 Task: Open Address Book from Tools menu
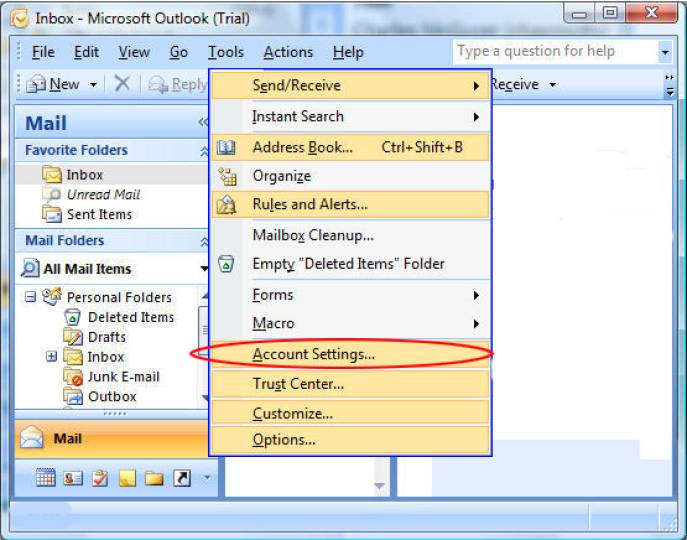point(350,147)
